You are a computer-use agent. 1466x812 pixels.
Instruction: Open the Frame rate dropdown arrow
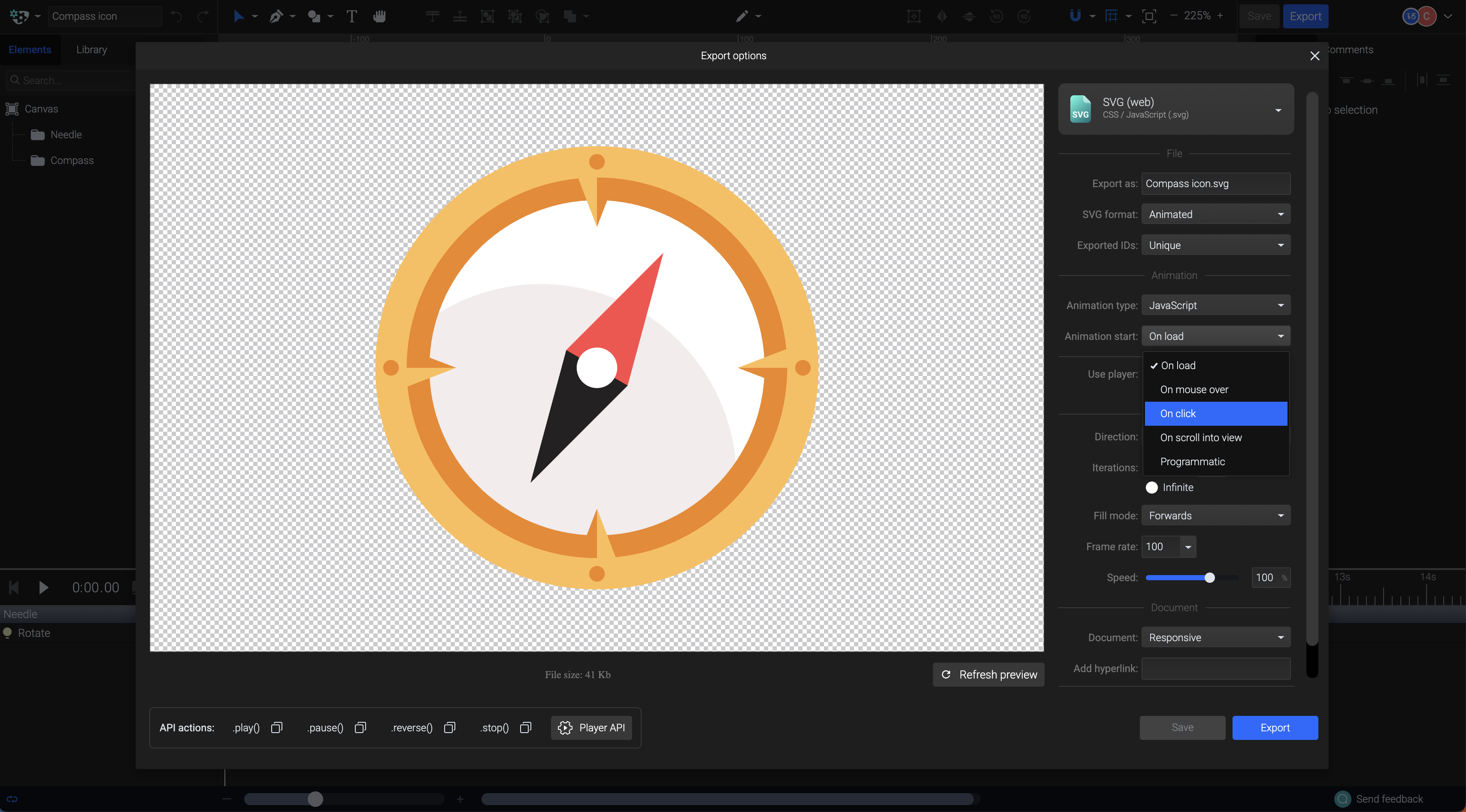click(x=1188, y=547)
